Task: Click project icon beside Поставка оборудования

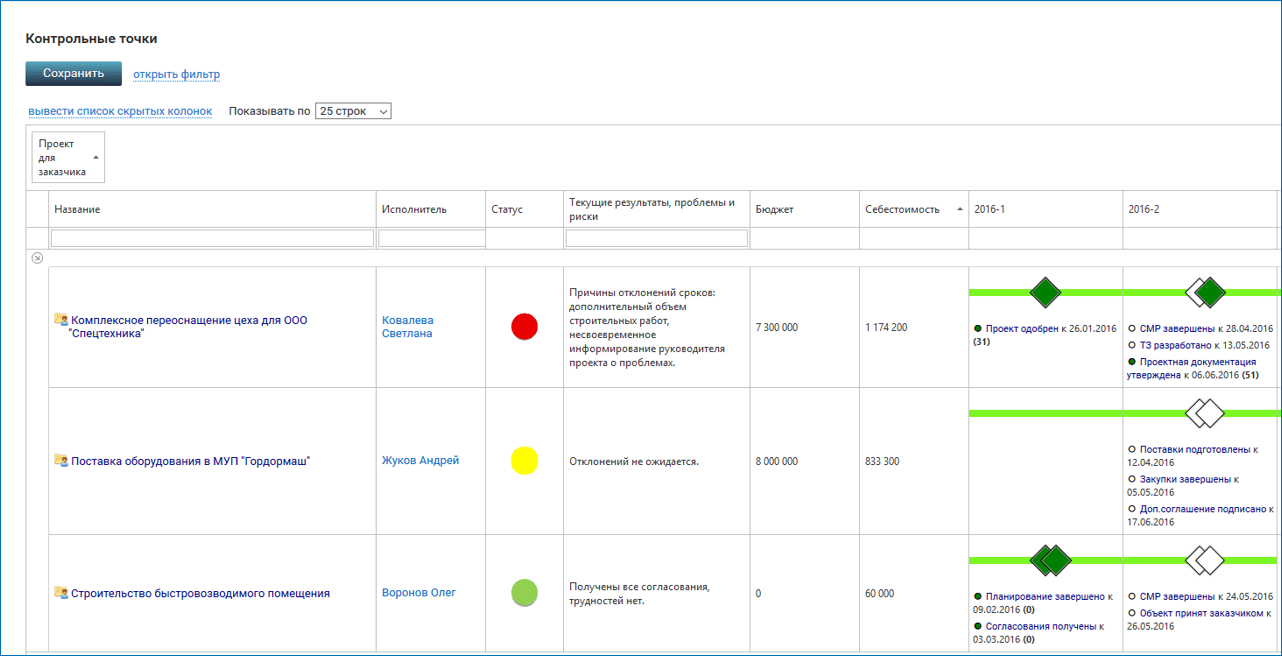Action: pos(61,460)
